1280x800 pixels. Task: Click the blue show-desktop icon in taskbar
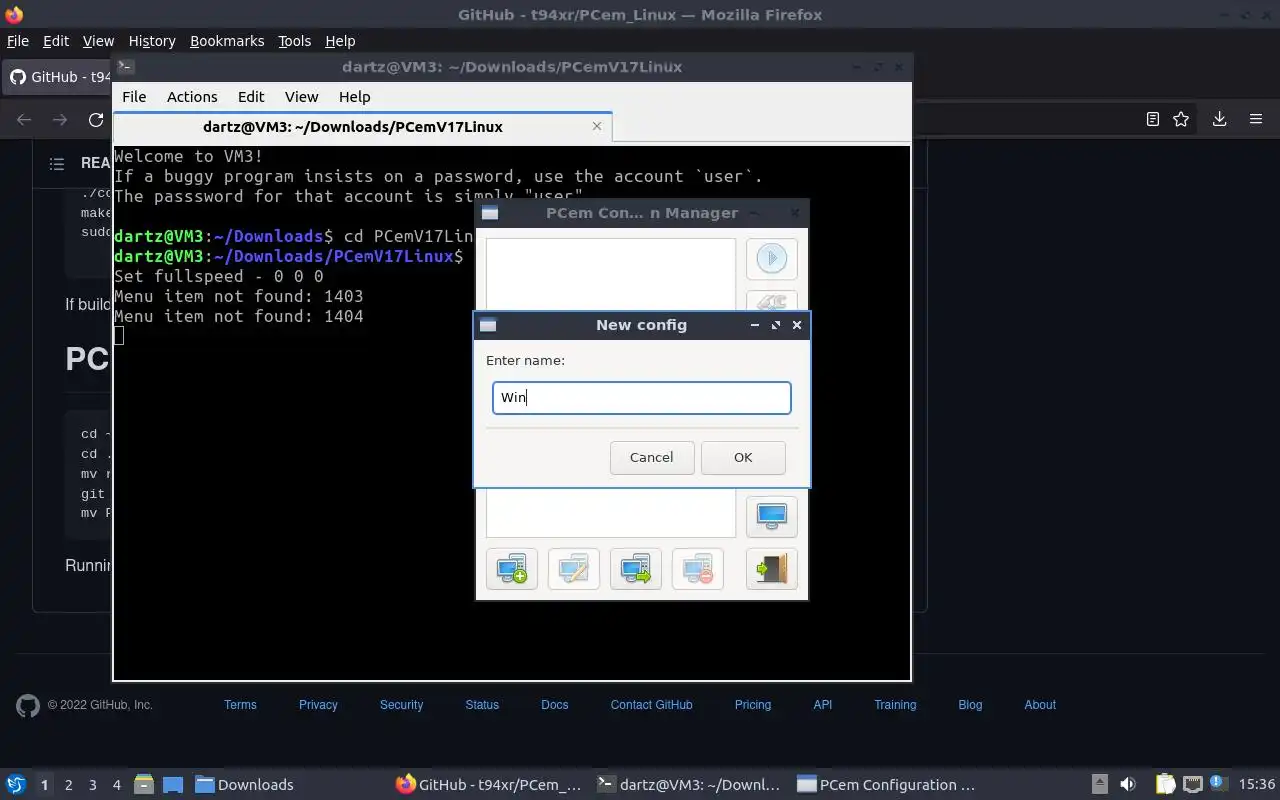pos(173,785)
